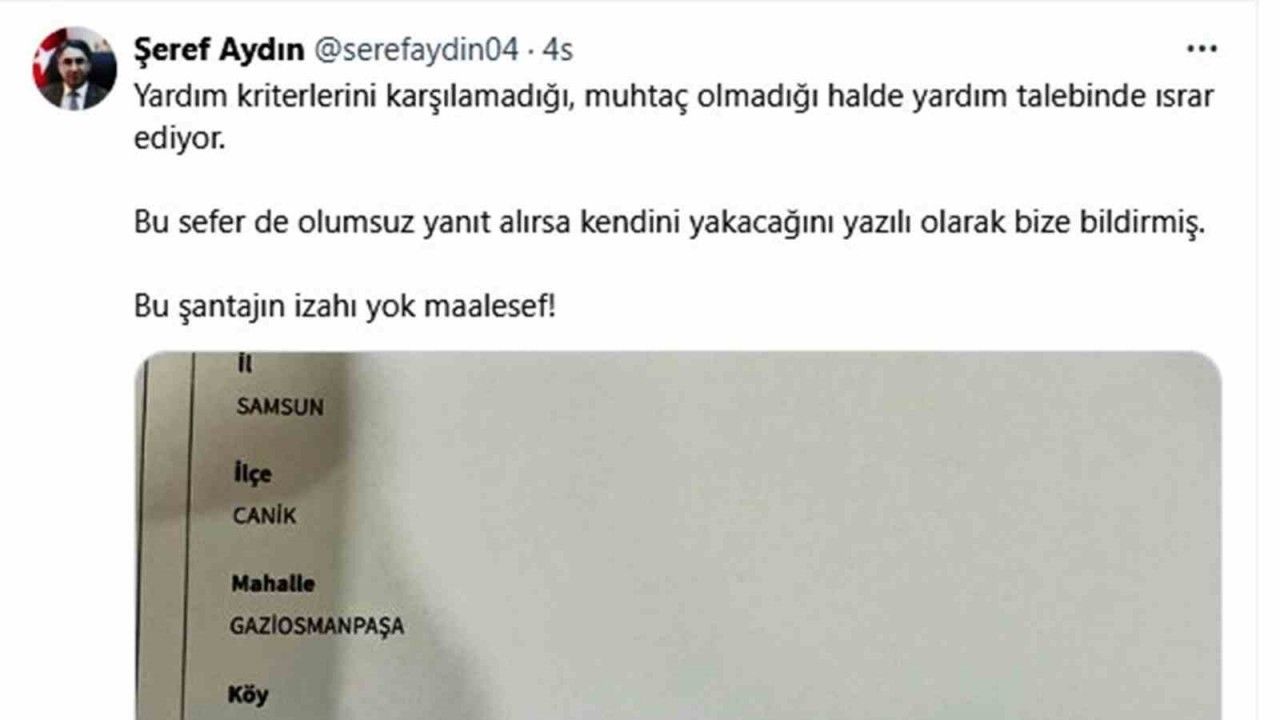This screenshot has height=720, width=1280.
Task: Open the attached document photo
Action: tap(678, 536)
